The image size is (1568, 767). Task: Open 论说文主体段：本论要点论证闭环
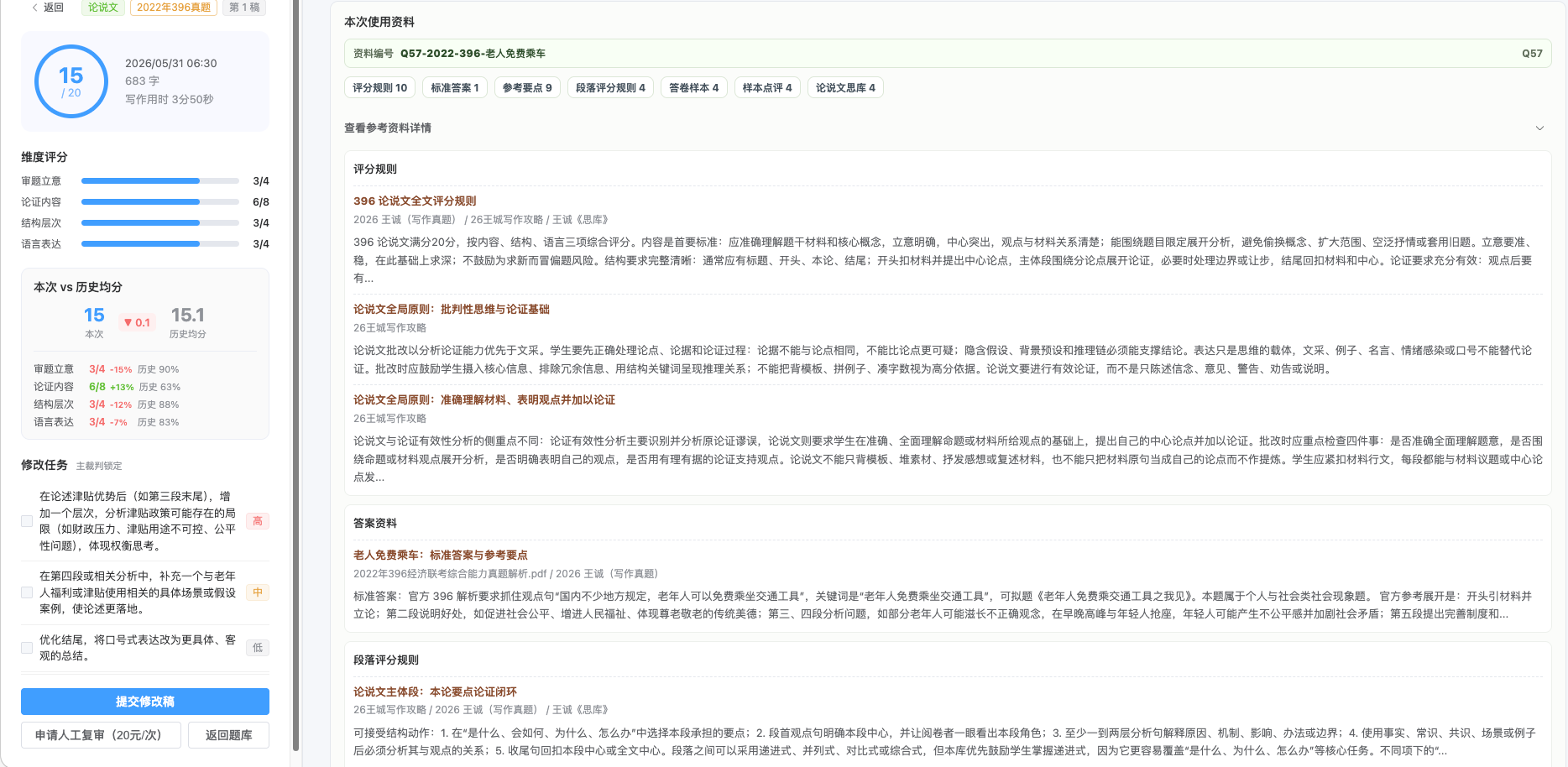click(435, 692)
